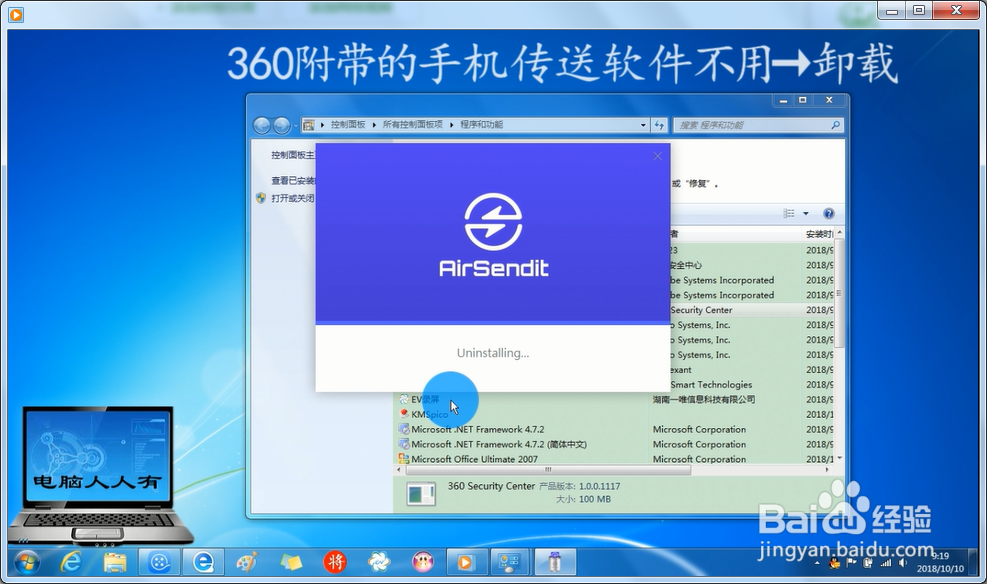Click highlighted Security Center publisher cell
Viewport: 987px width, 584px height.
click(x=701, y=310)
